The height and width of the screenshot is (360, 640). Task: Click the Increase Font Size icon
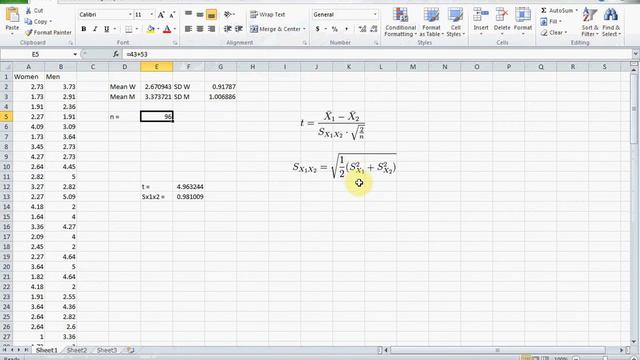[x=161, y=15]
